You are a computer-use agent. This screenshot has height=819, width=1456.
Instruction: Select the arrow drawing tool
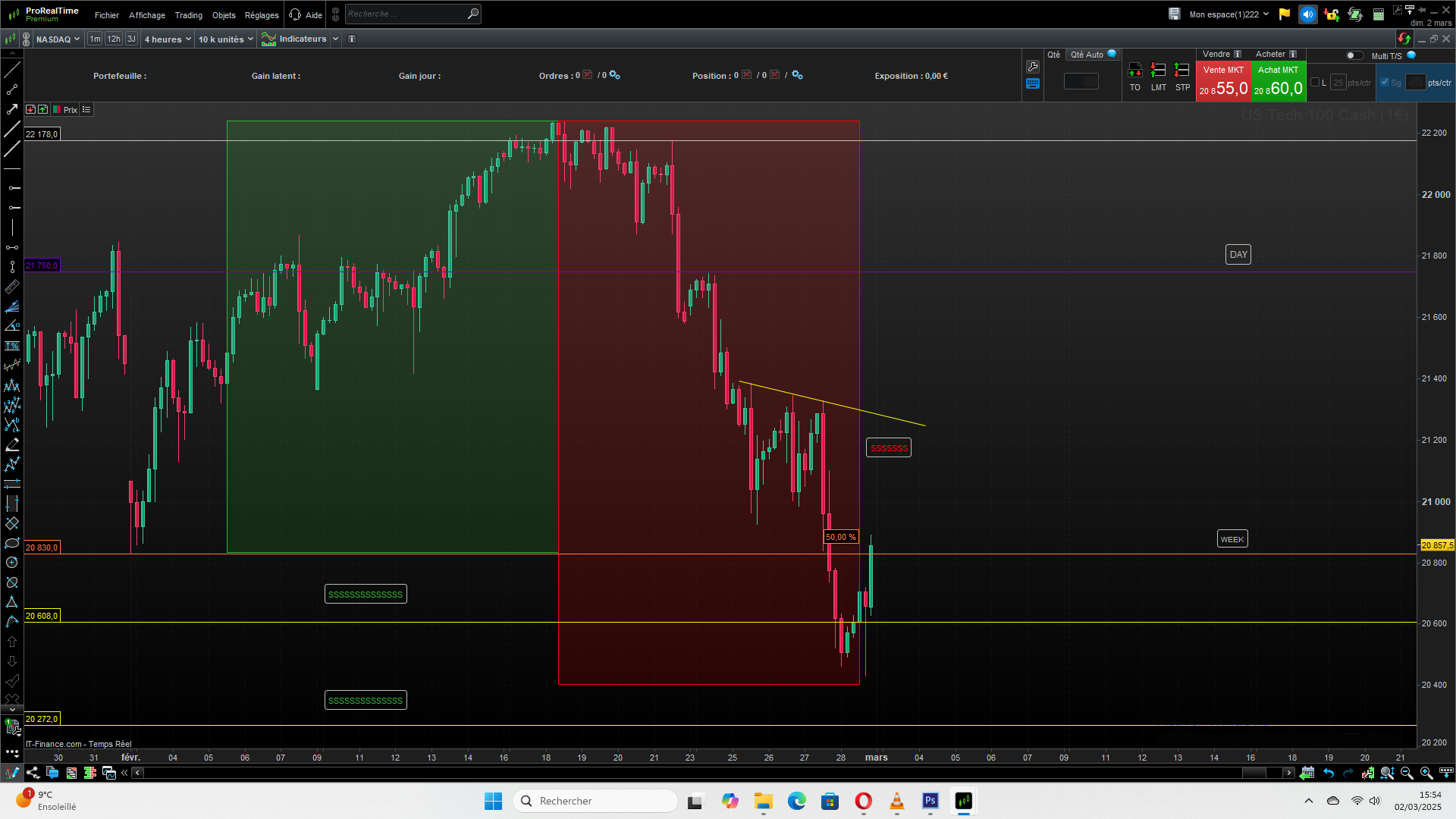(x=12, y=109)
